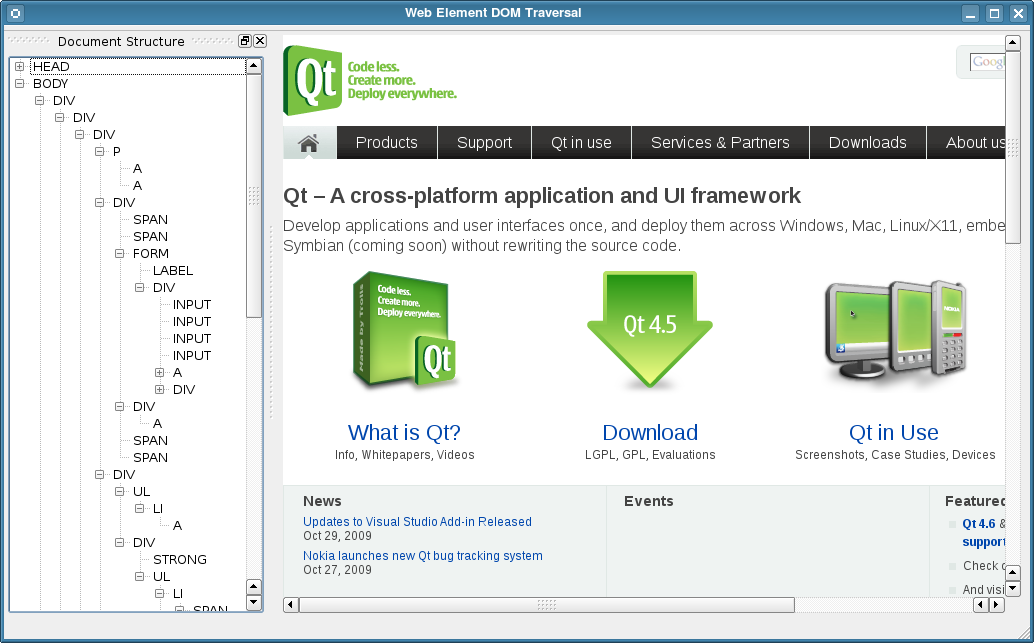Select the FORM row in the tree
This screenshot has height=643, width=1034.
151,254
